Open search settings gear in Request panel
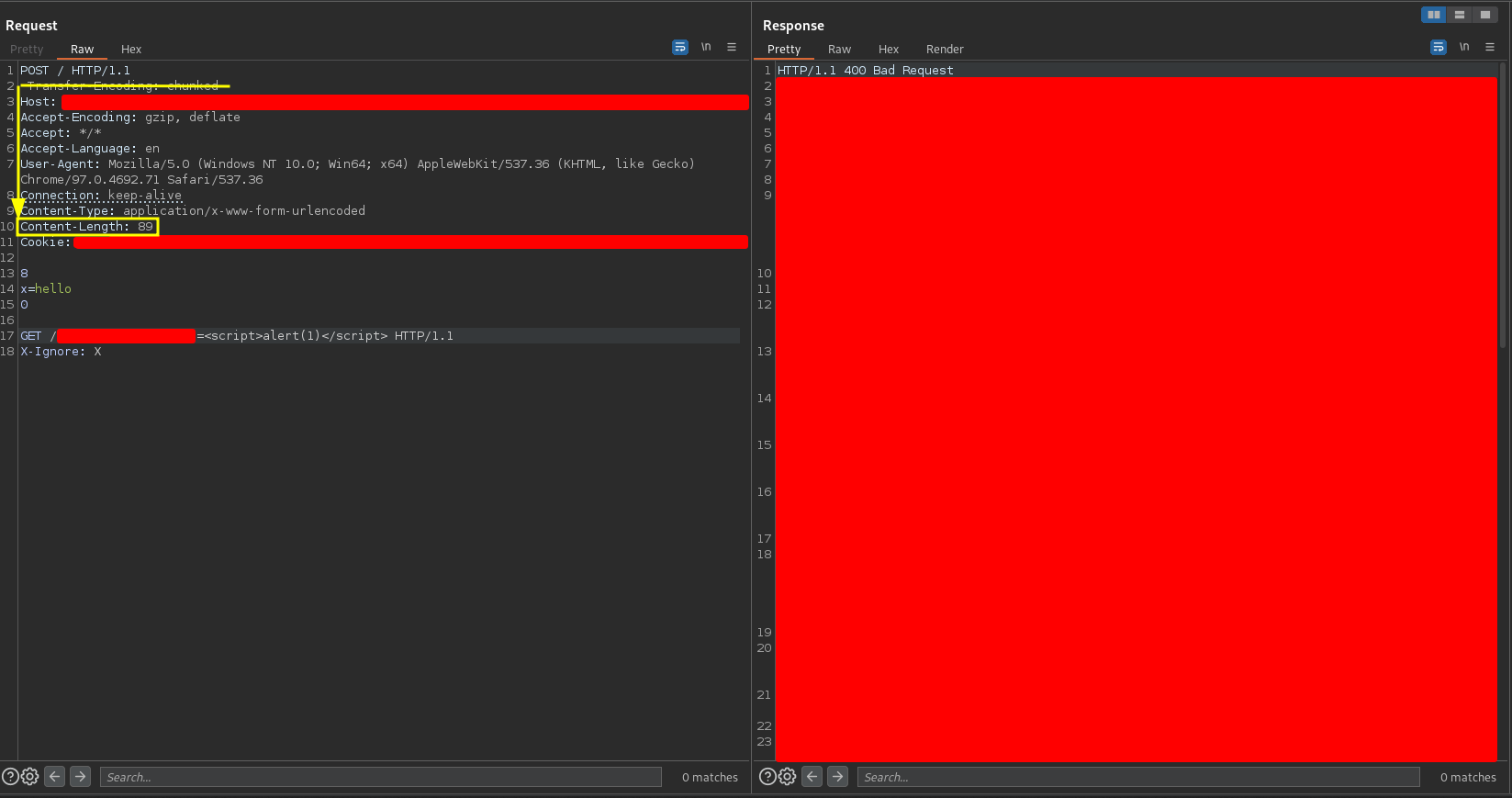This screenshot has height=798, width=1512. [30, 777]
